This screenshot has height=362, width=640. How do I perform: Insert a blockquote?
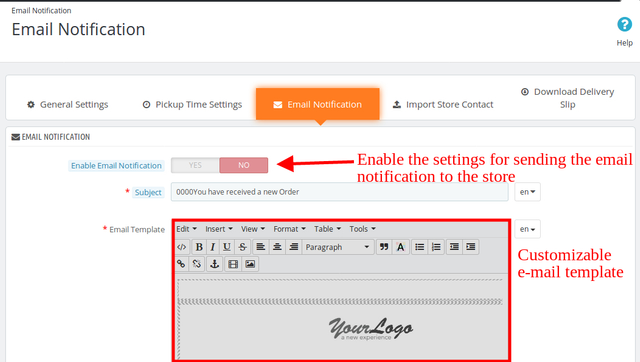coord(384,247)
